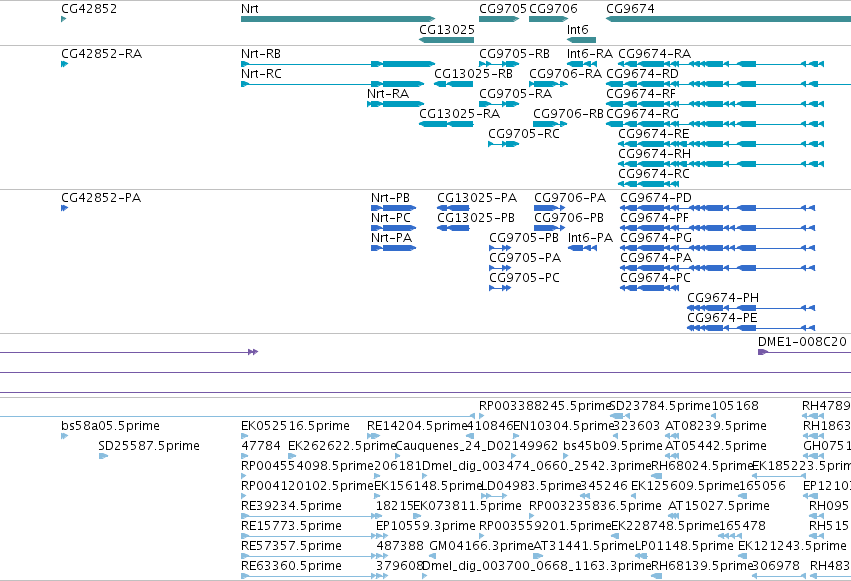
Task: Click the CG9705-RA transcript
Action: coord(499,104)
